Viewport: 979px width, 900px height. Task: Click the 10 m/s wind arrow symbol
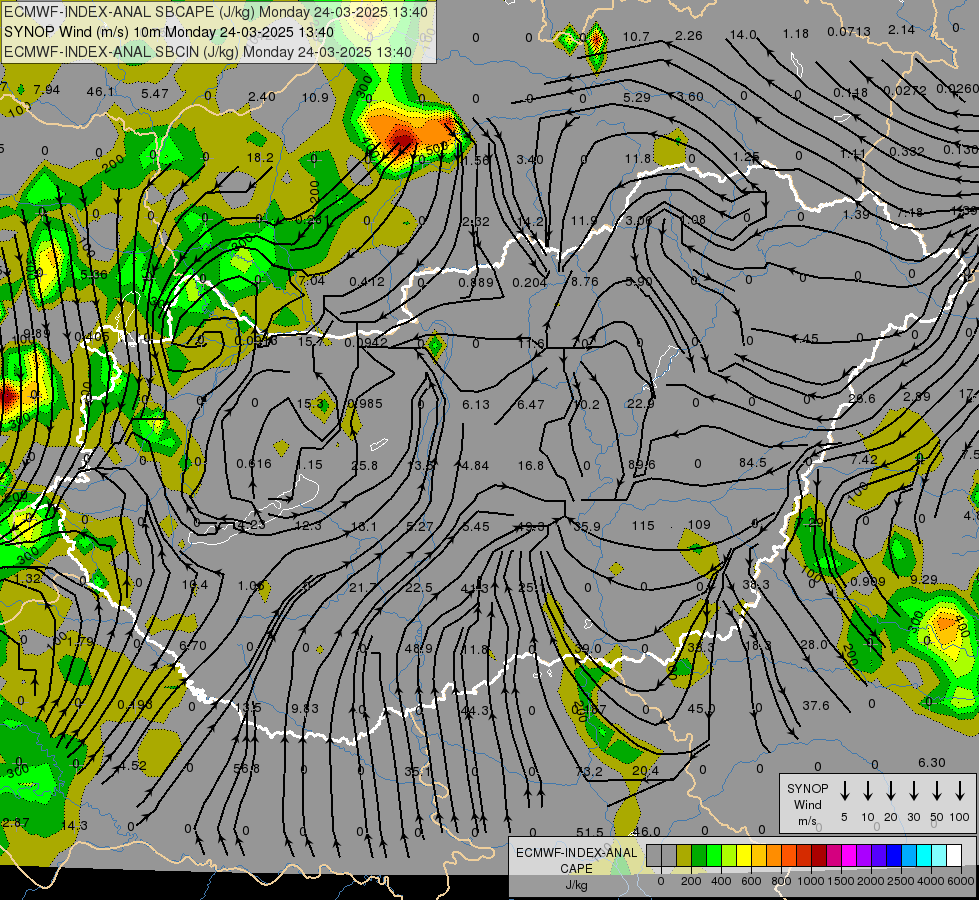tap(868, 791)
